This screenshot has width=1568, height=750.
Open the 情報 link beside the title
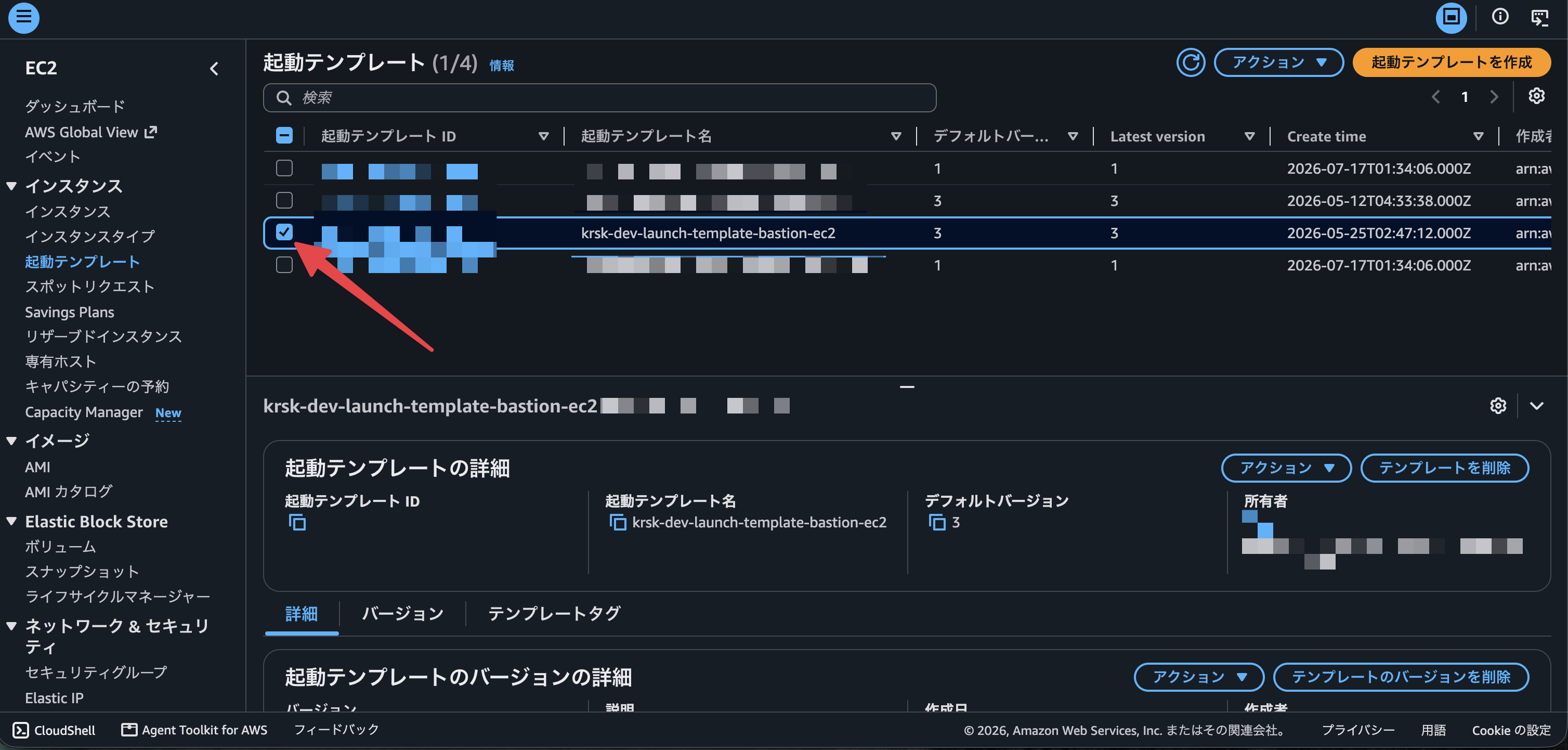[x=502, y=66]
